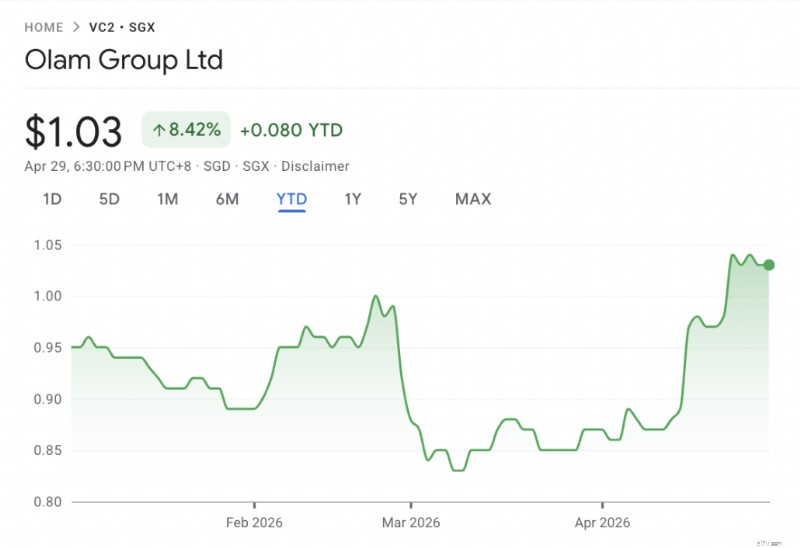Click the up arrow in percent badge
The height and width of the screenshot is (548, 800).
159,130
